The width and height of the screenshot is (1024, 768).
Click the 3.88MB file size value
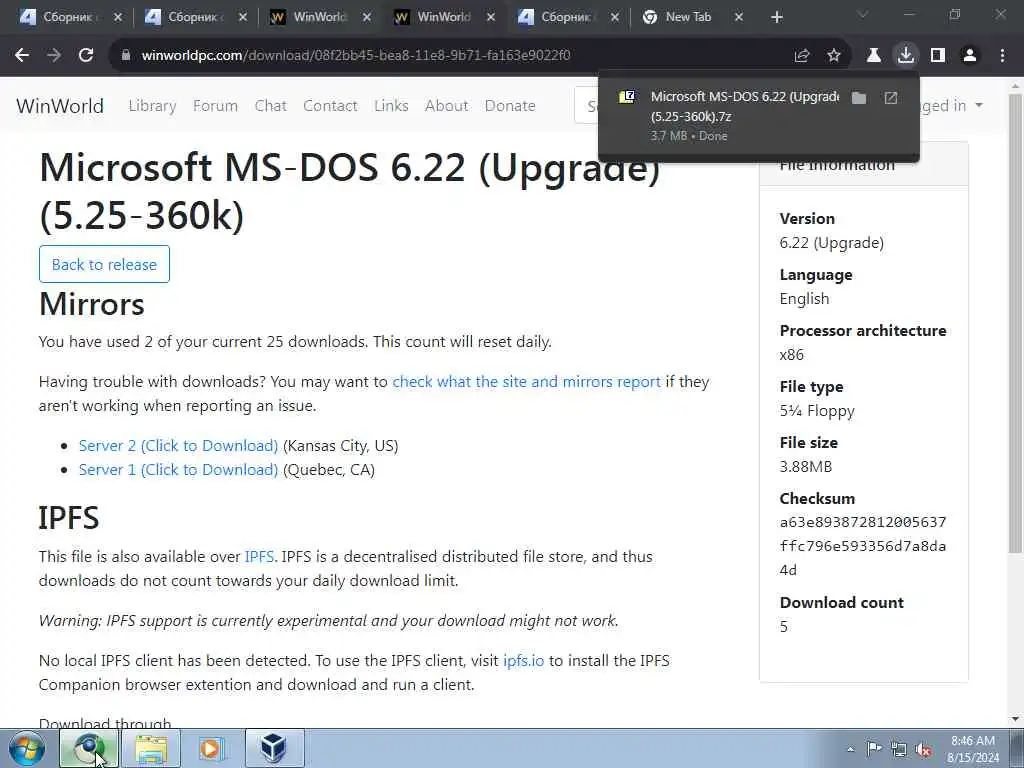806,466
